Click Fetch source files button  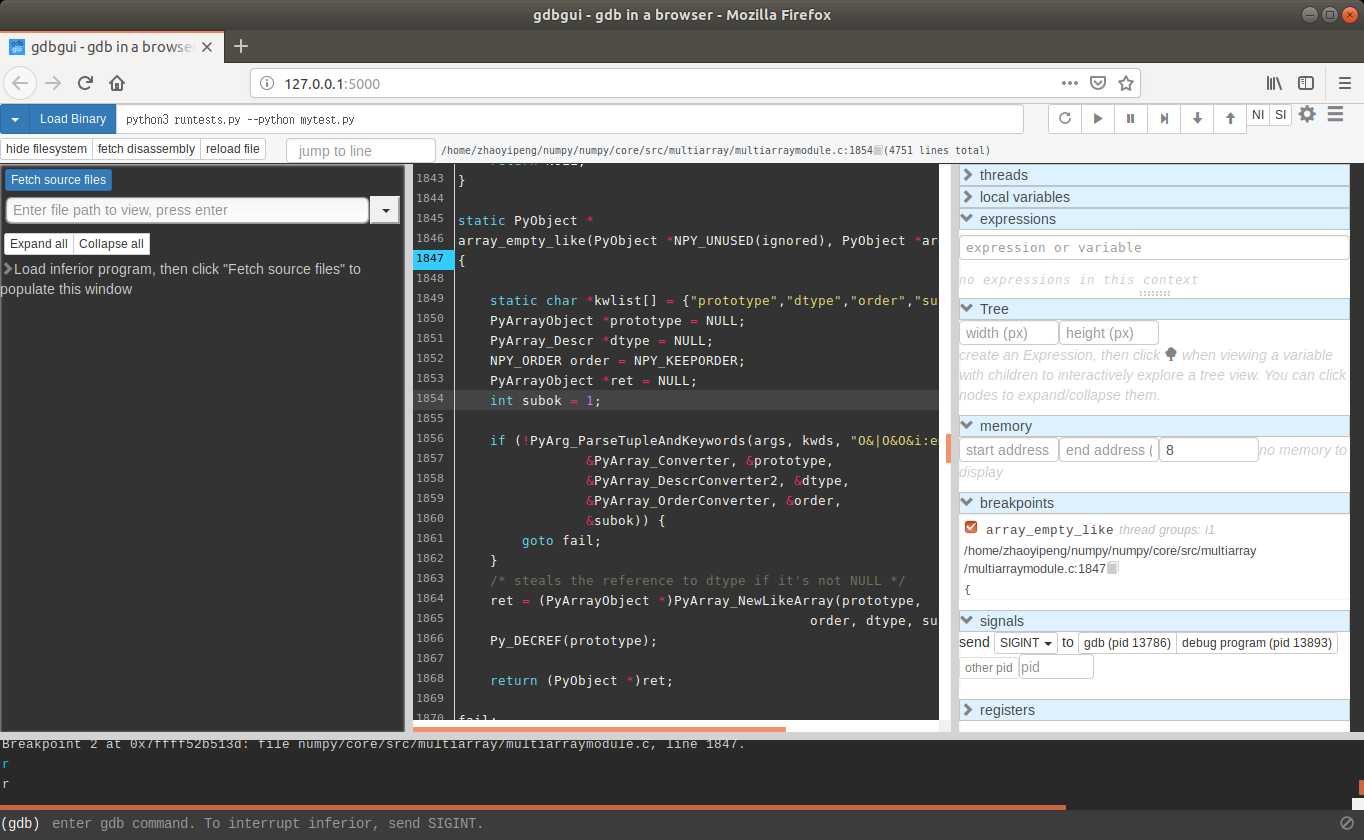tap(58, 180)
